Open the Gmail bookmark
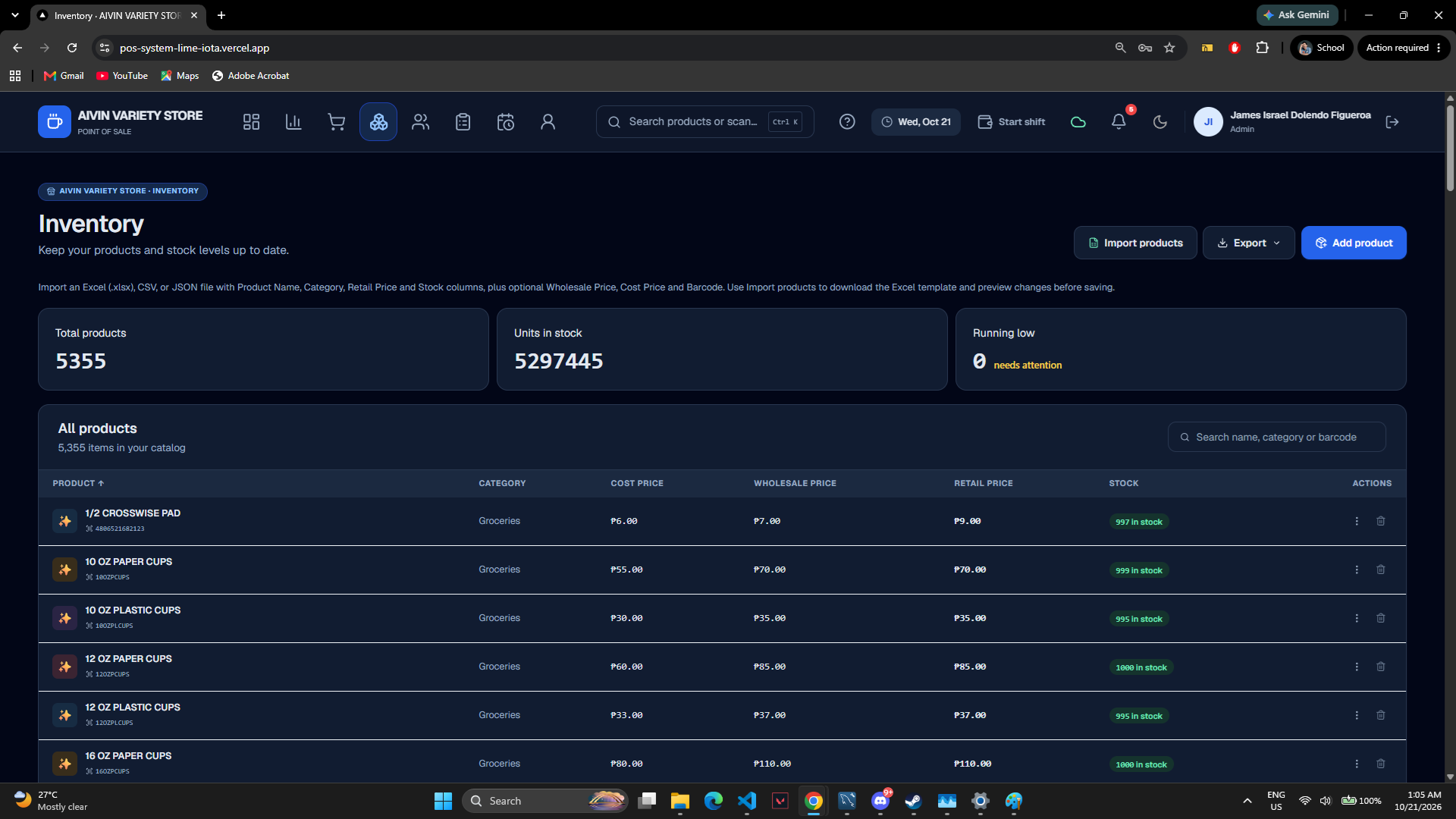This screenshot has width=1456, height=819. coord(64,76)
